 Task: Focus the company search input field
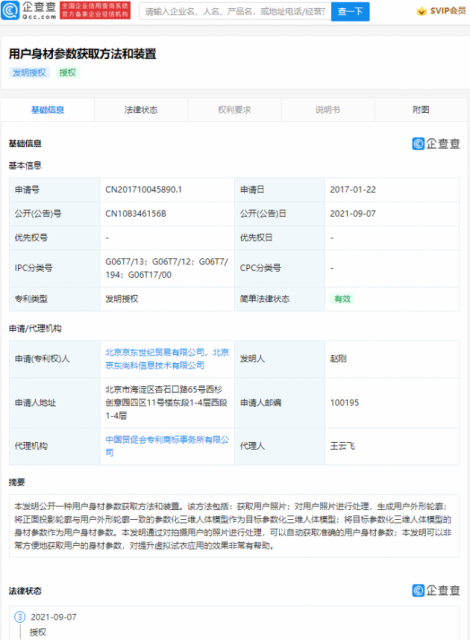tap(235, 11)
